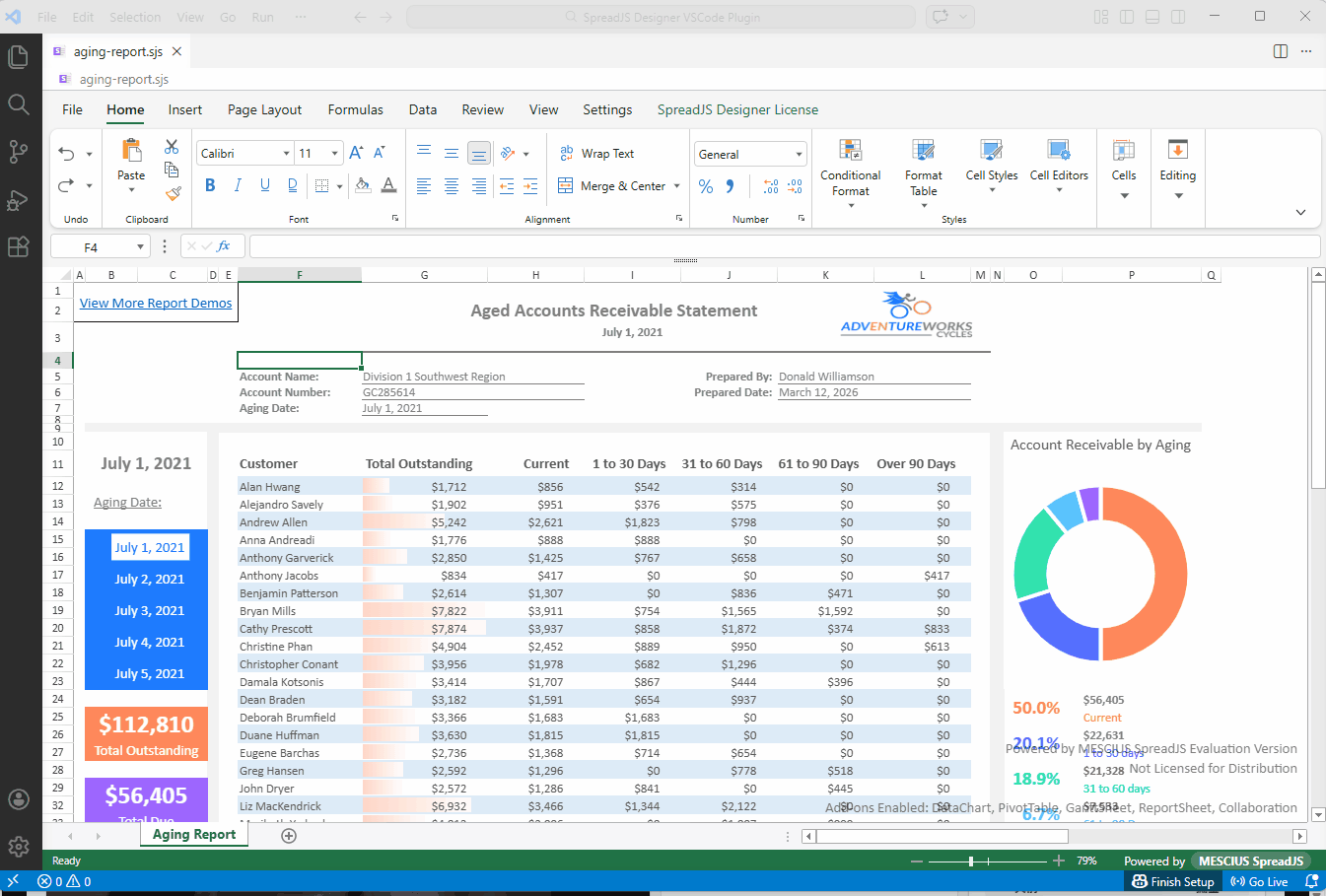The height and width of the screenshot is (896, 1326).
Task: Click the Cut scissors icon
Action: pyautogui.click(x=172, y=147)
